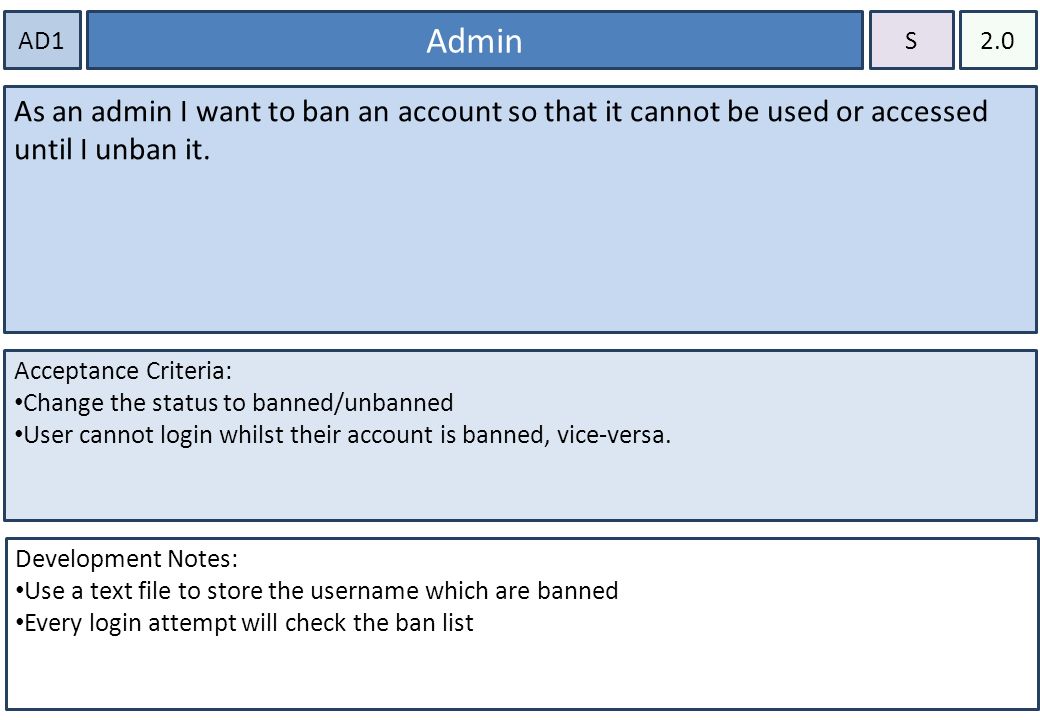Select the 'Development Notes:' heading

click(x=127, y=559)
